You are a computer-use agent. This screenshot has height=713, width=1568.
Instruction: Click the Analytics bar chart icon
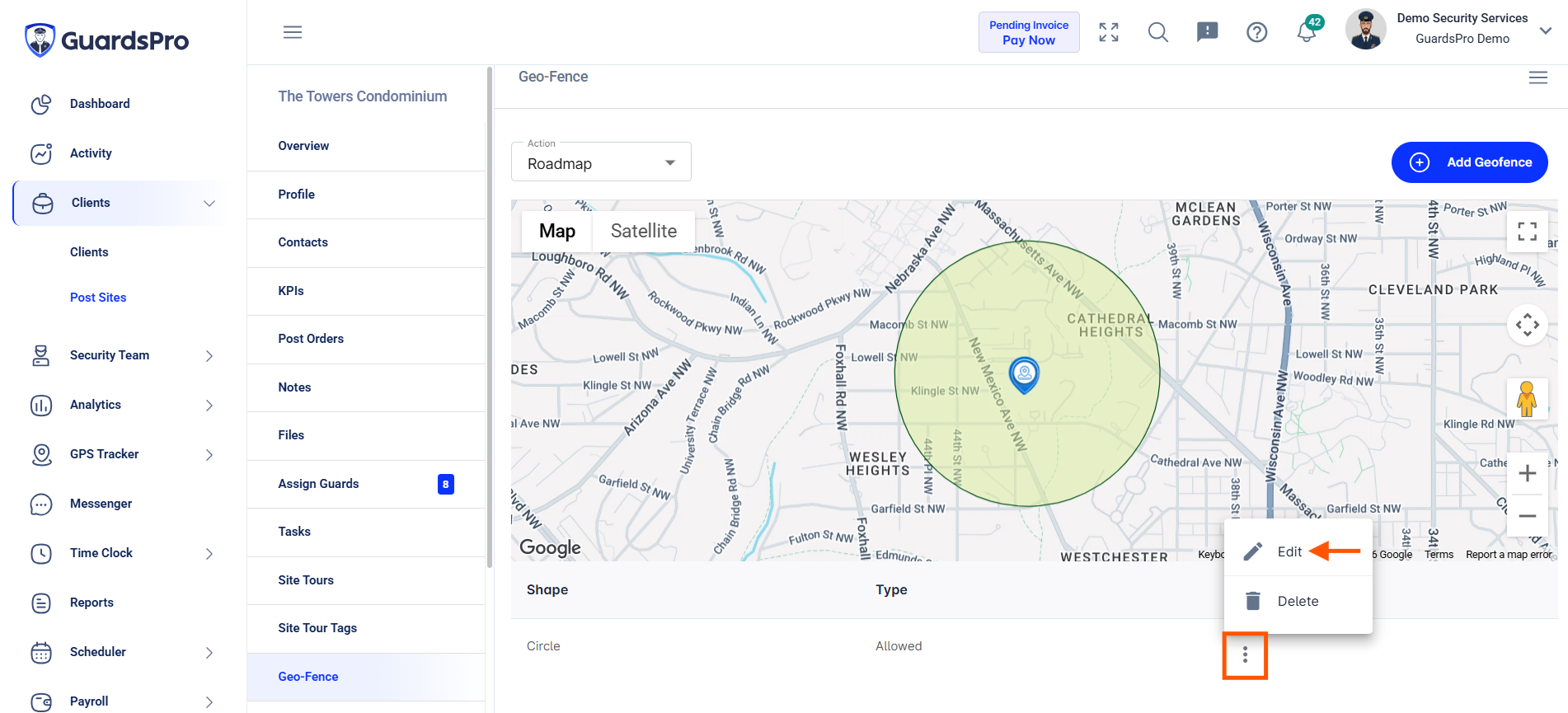click(41, 405)
